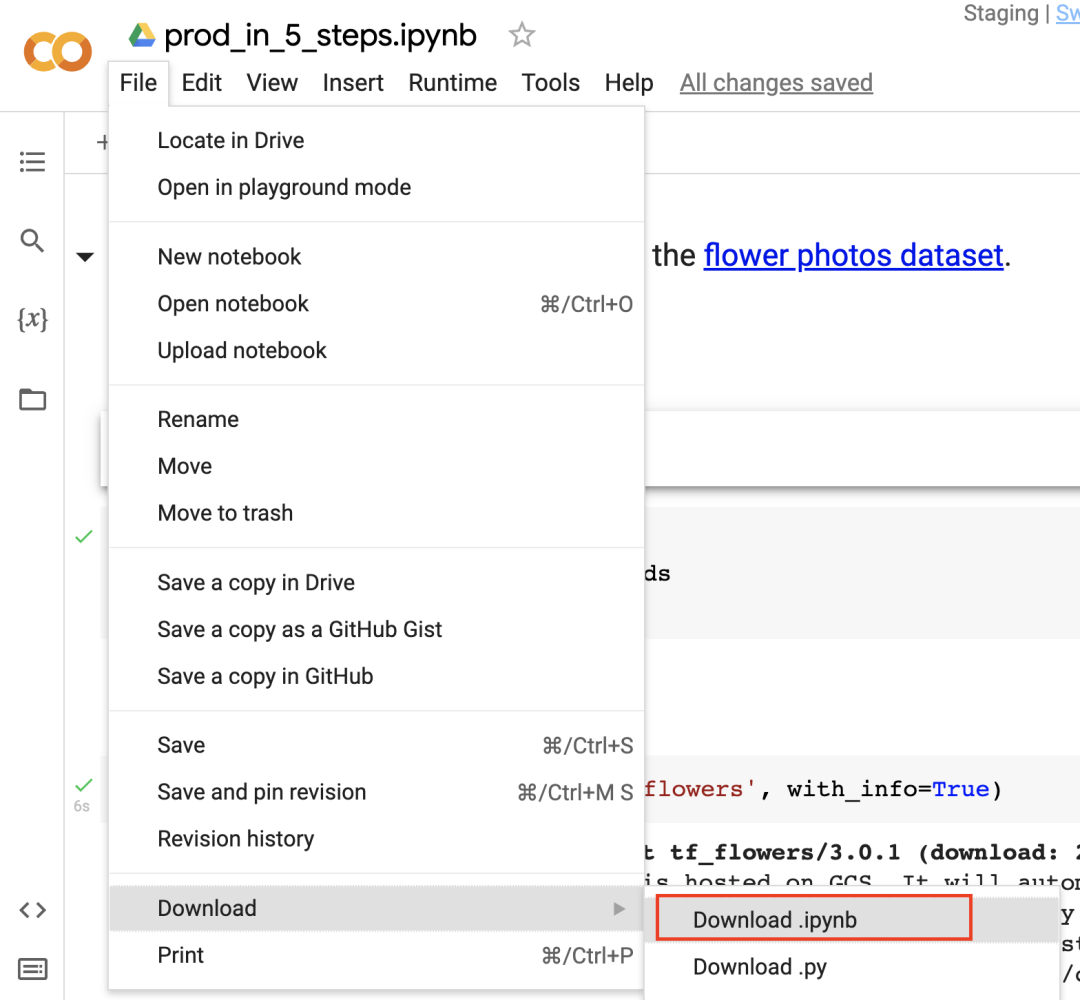Open the Runtime menu
This screenshot has width=1080, height=1000.
[x=452, y=83]
